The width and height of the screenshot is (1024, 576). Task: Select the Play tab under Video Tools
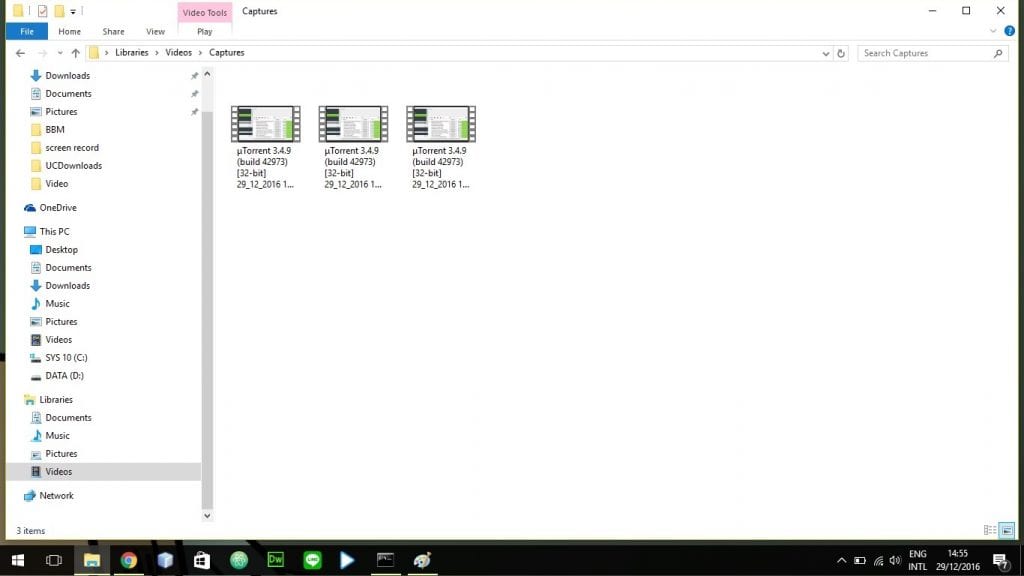click(x=204, y=31)
